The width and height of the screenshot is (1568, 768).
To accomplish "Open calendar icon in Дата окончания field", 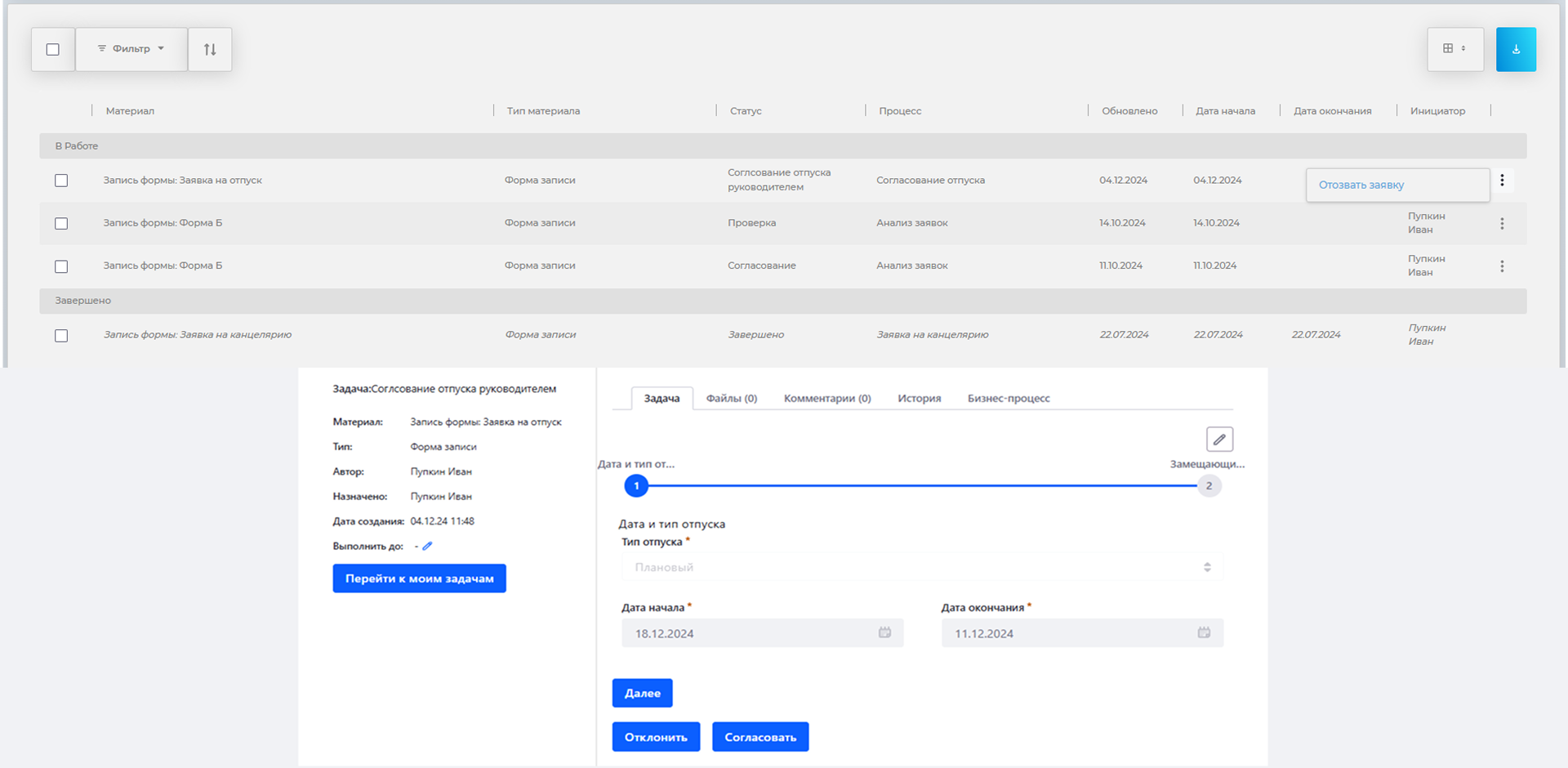I will tap(1204, 632).
